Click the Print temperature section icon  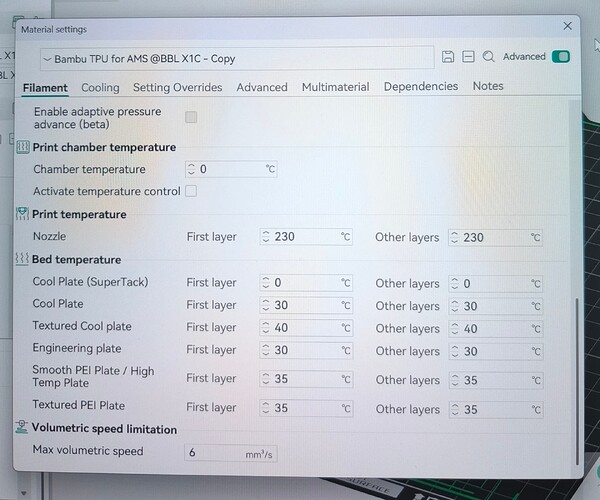[x=22, y=214]
